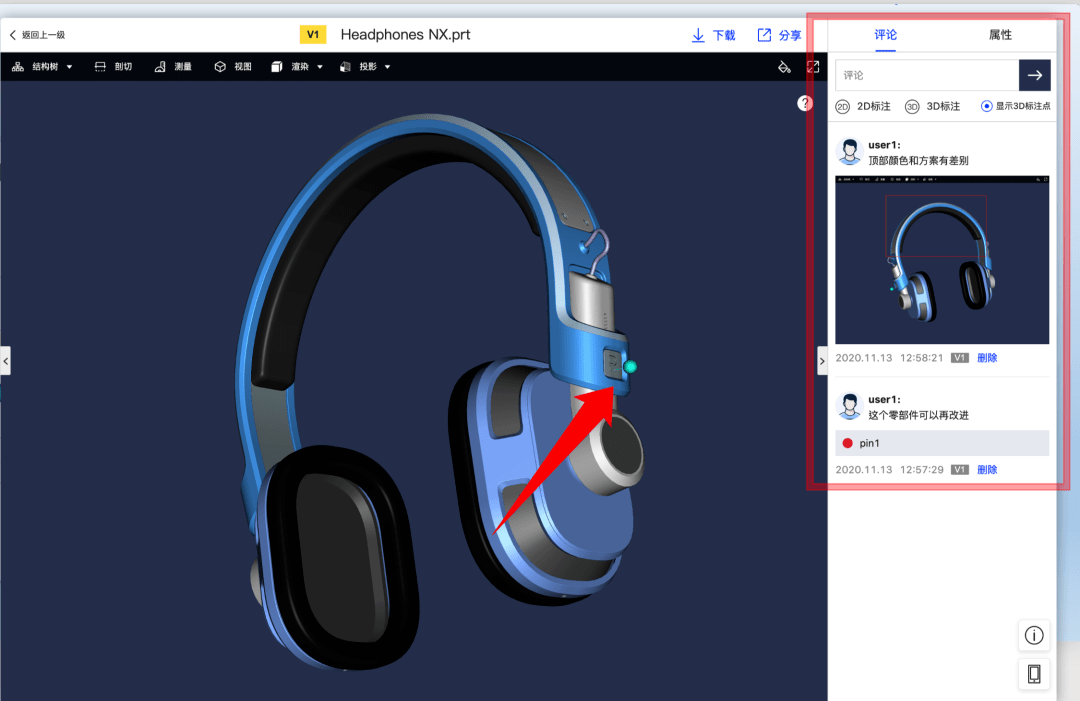Click the 渲染 render icon
Screen dimensions: 1080x701
pyautogui.click(x=276, y=67)
